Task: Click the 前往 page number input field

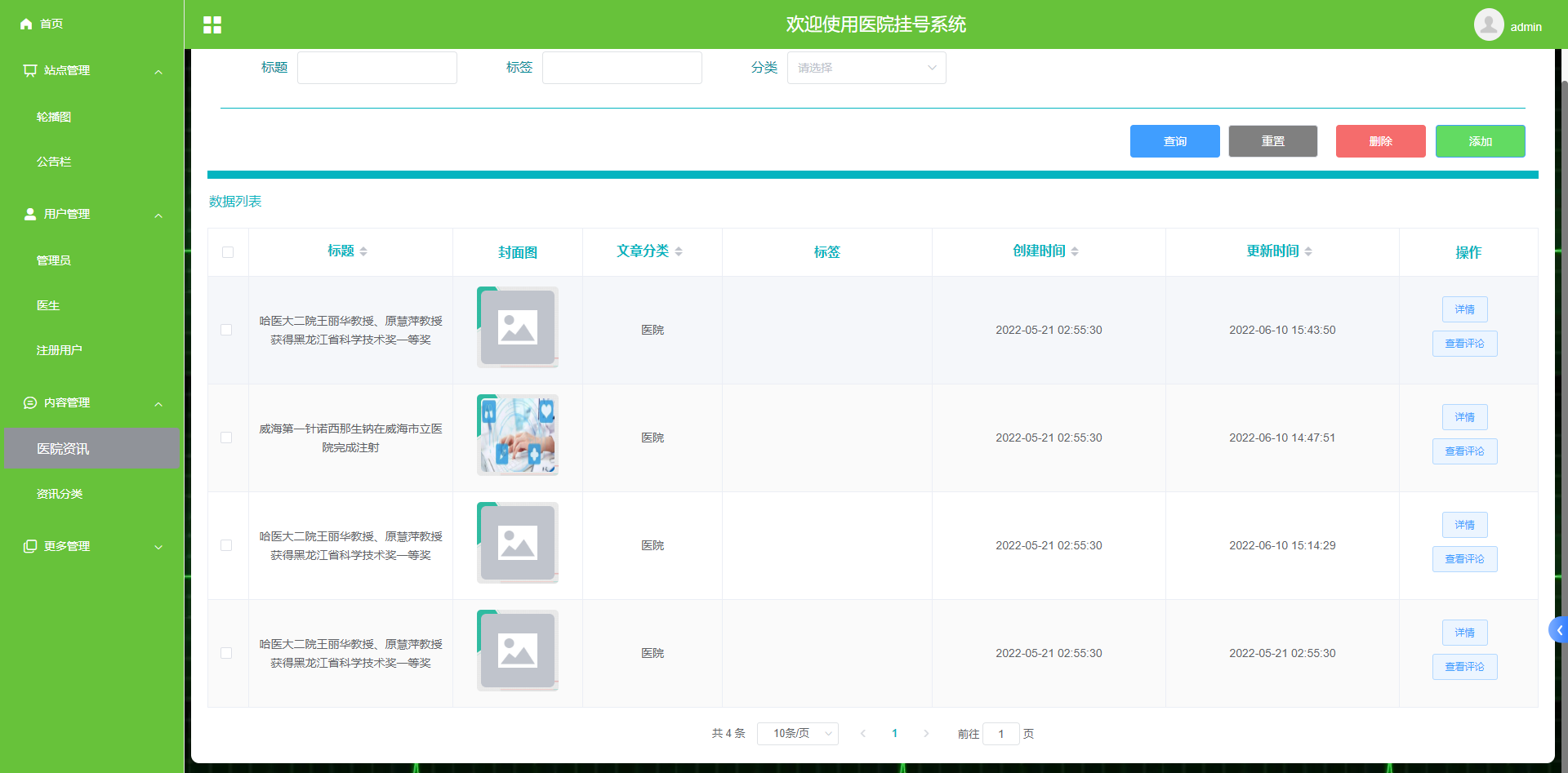Action: 1001,734
